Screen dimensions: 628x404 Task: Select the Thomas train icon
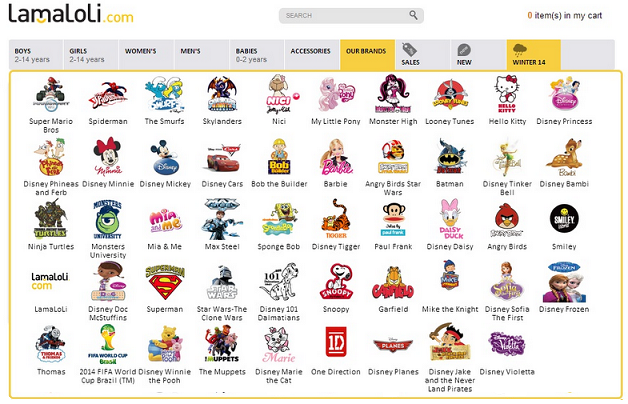click(x=51, y=344)
